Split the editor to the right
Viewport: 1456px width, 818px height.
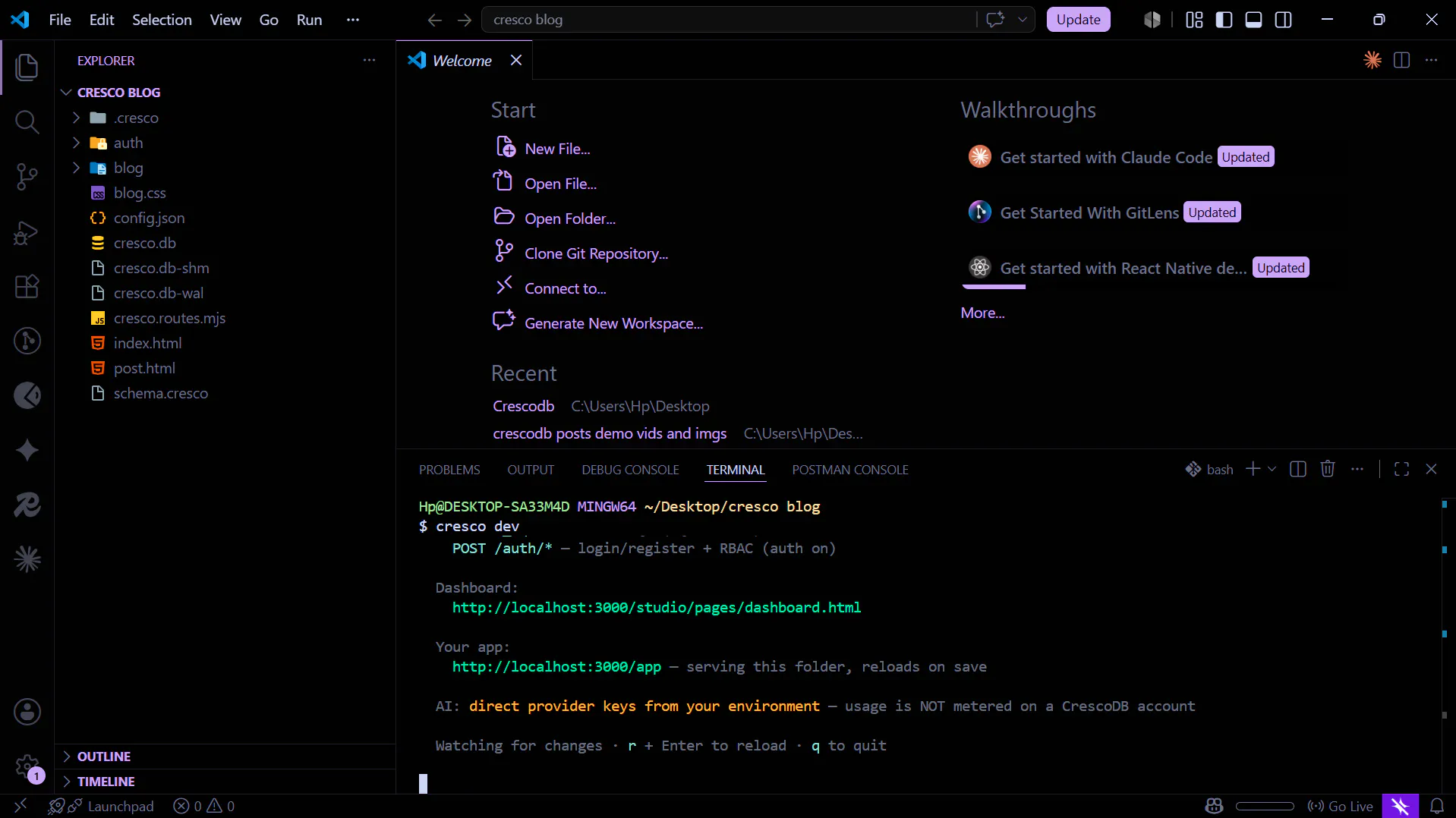pos(1402,60)
